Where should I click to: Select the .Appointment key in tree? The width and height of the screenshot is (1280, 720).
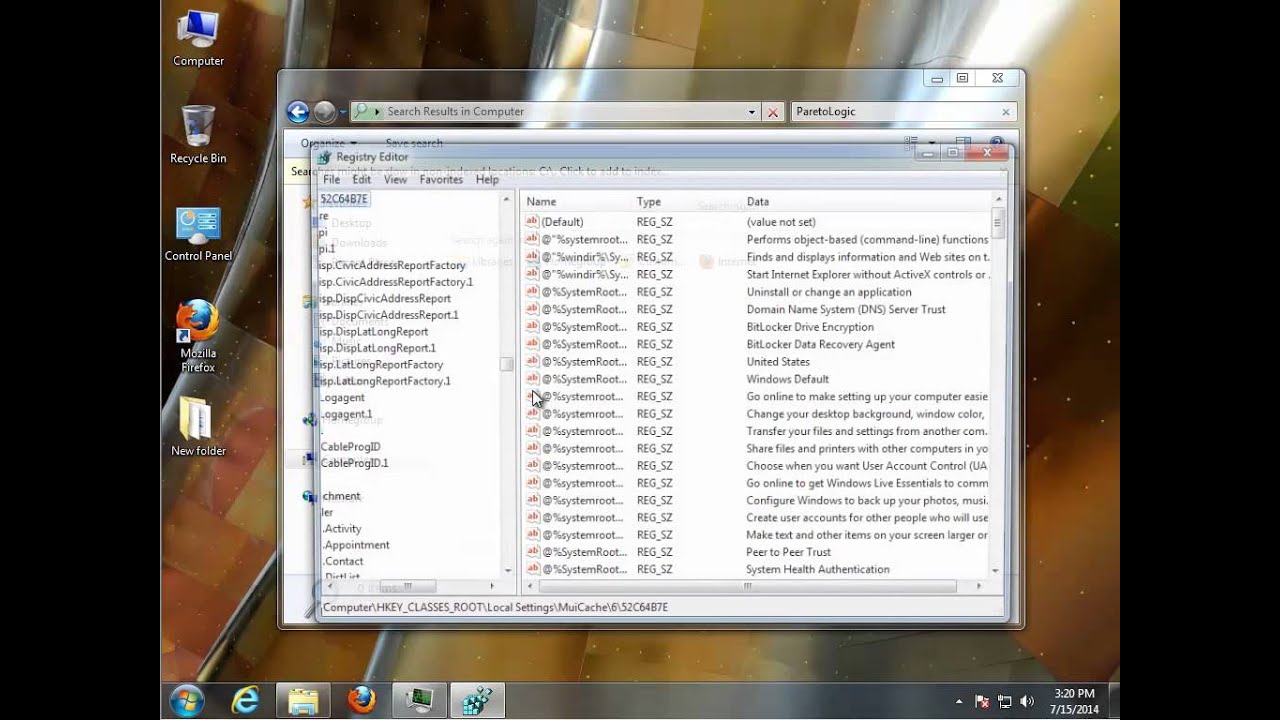[356, 545]
